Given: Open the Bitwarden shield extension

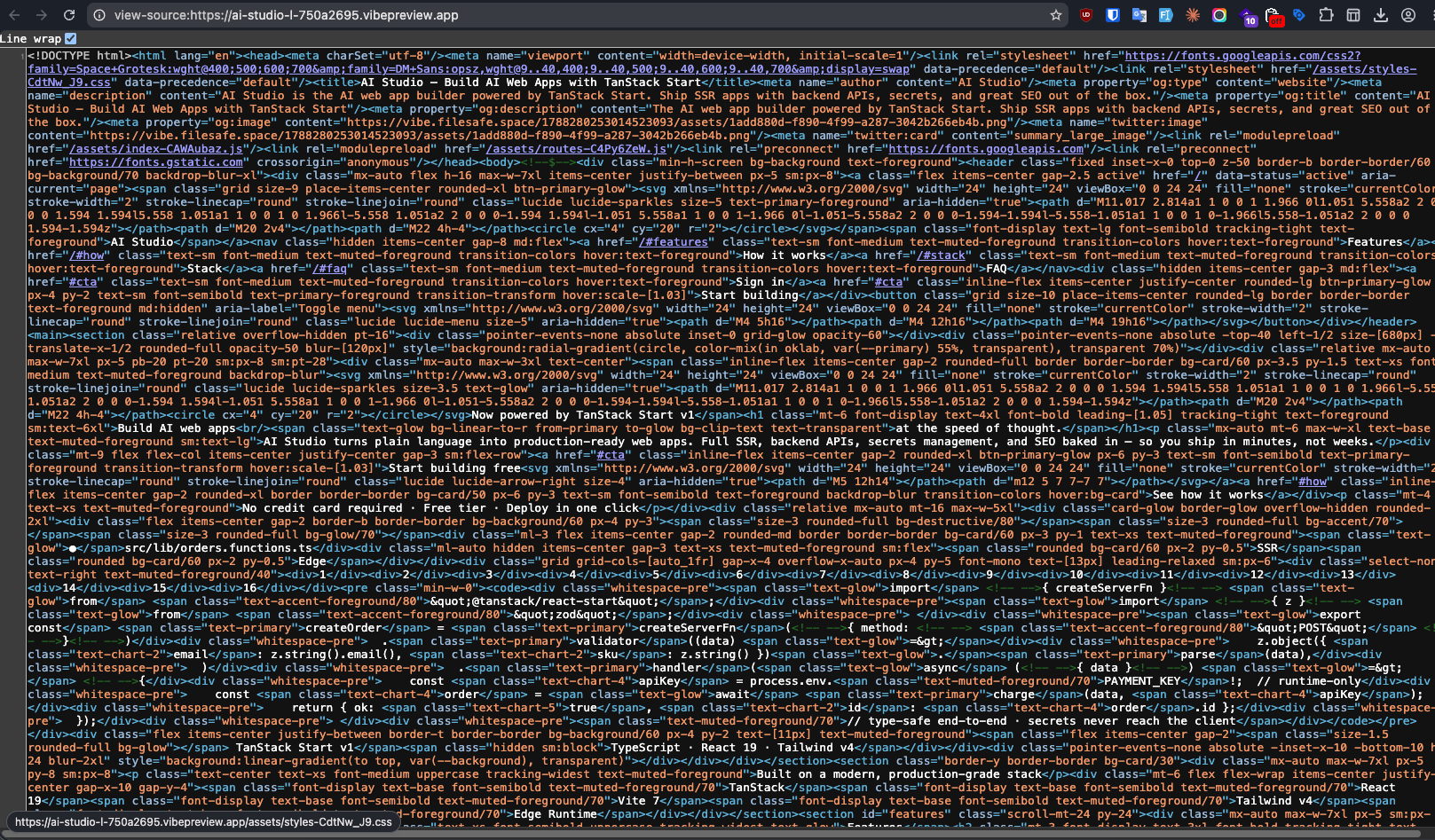Looking at the screenshot, I should point(1113,15).
